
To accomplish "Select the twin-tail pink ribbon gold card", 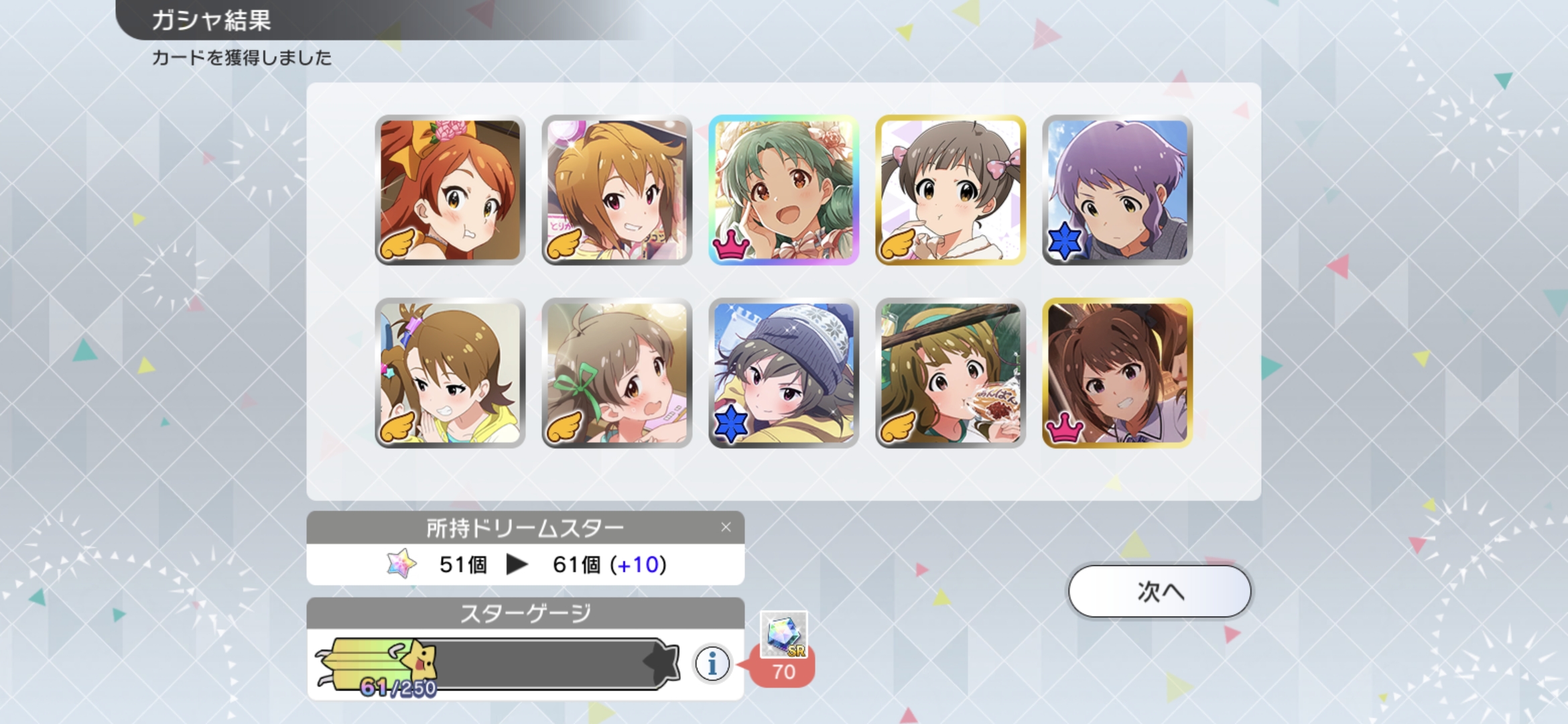I will [x=950, y=190].
